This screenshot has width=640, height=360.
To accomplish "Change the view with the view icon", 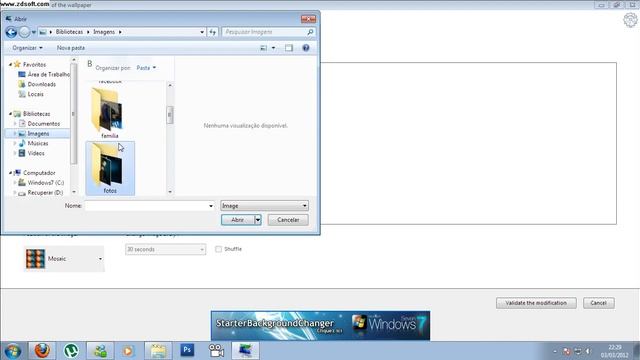I will click(x=264, y=48).
